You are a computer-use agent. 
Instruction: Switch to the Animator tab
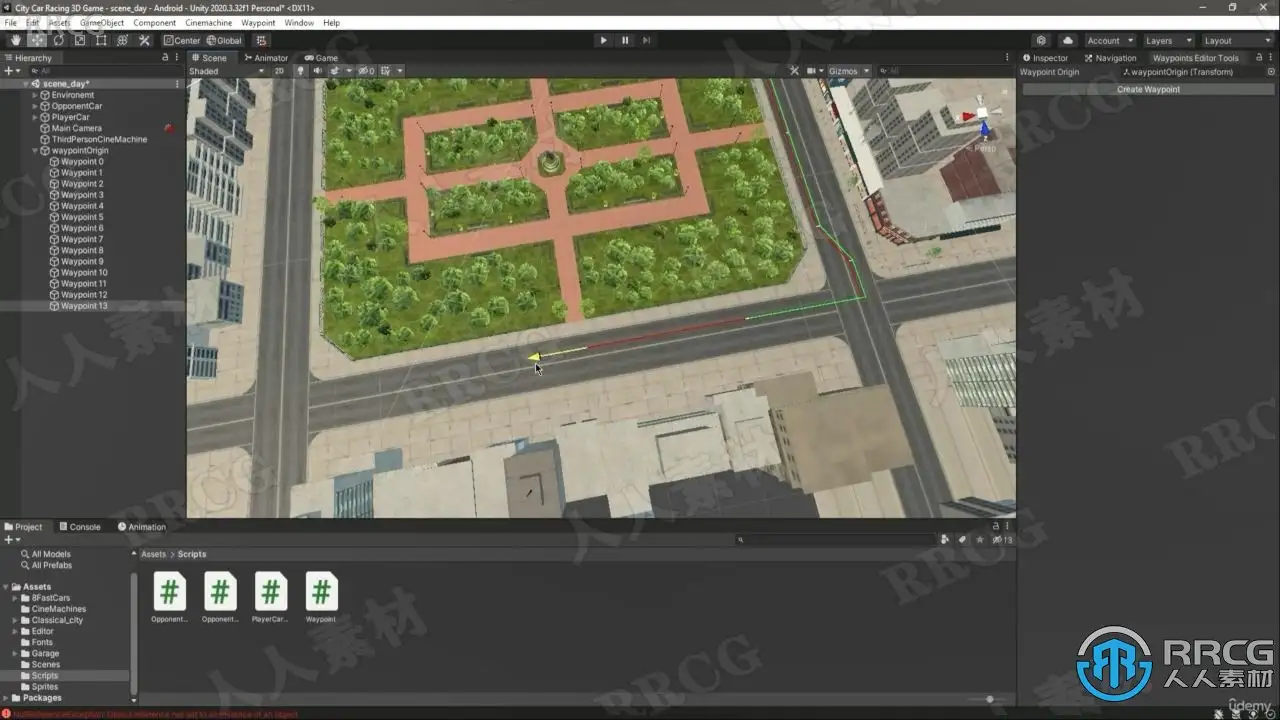[x=265, y=58]
